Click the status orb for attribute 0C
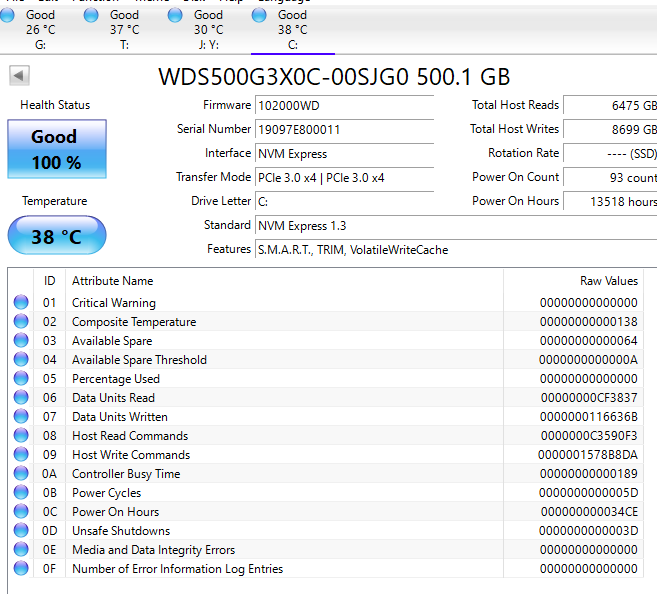Screen dimensions: 657x594 point(21,511)
